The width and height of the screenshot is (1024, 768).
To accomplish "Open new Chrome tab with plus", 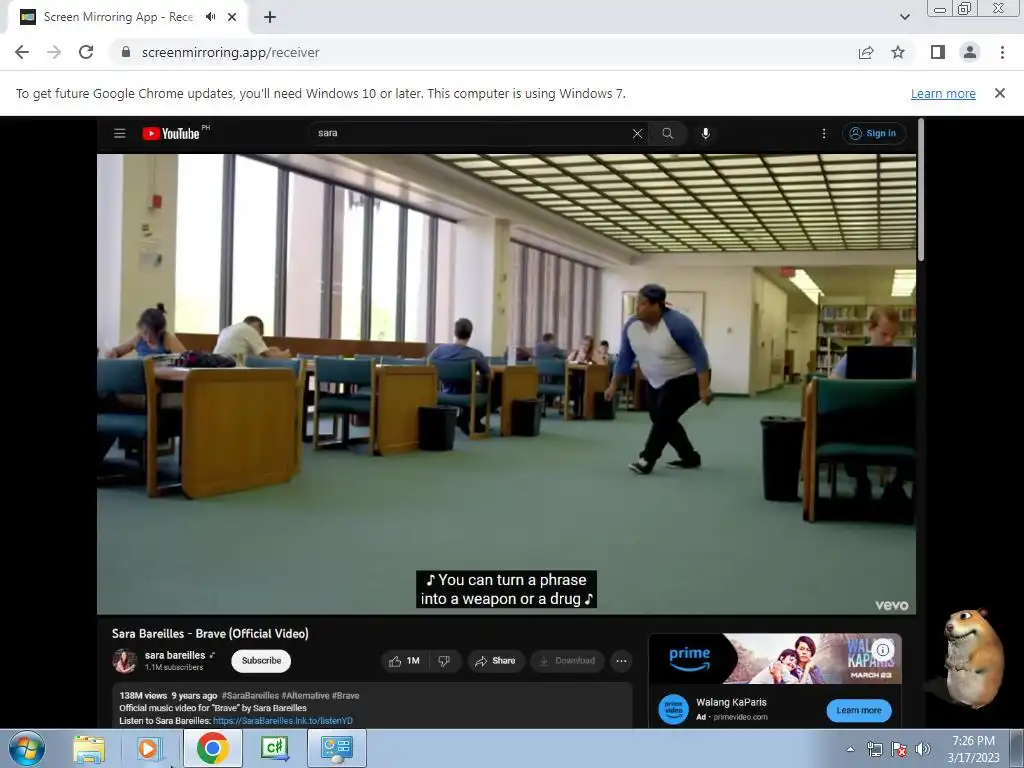I will click(x=270, y=18).
